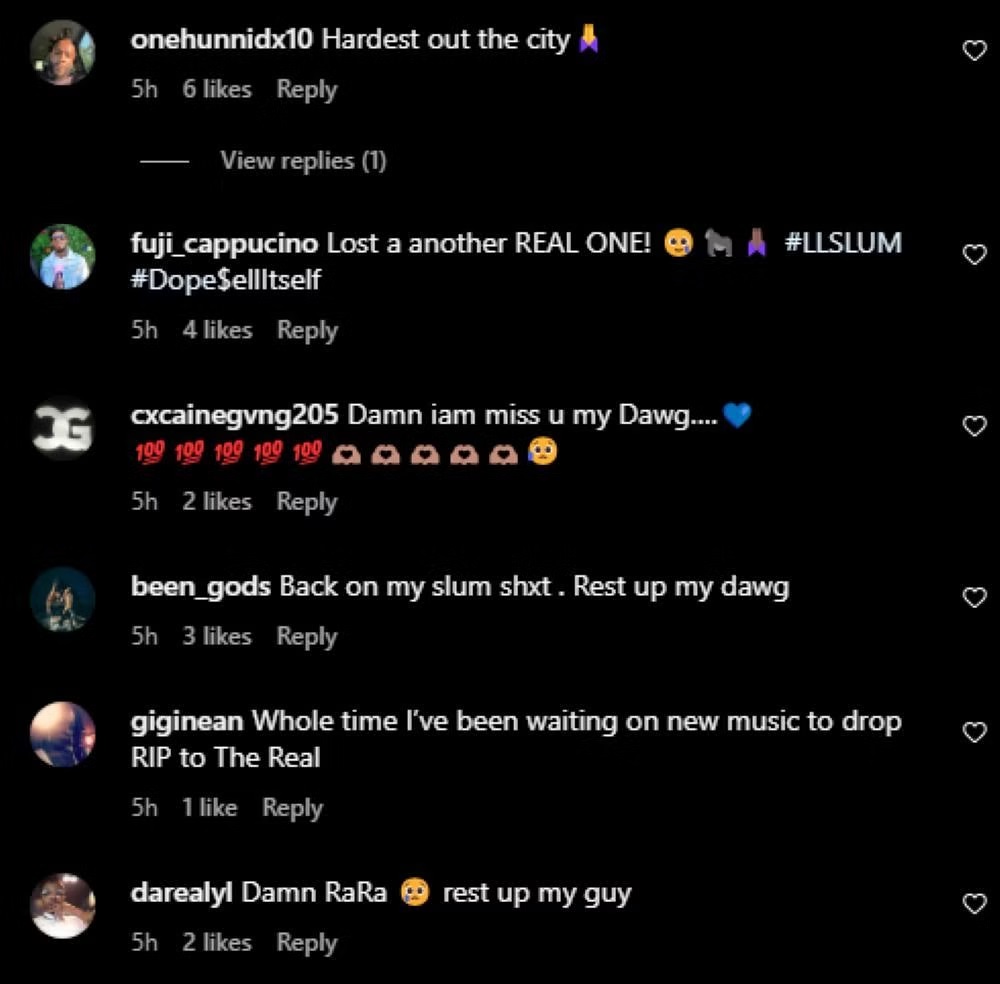Open the cxcainegvng205 avatar

62,428
